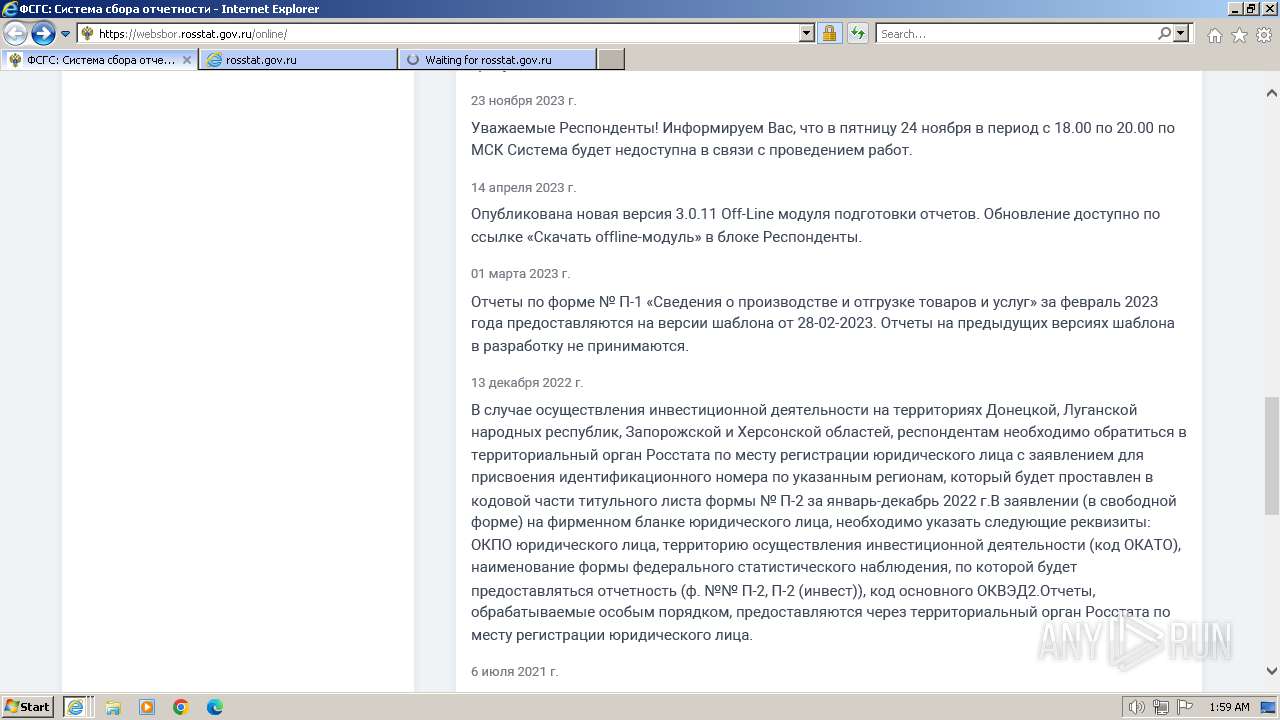Click the date text 6 июля 2021 г.
This screenshot has height=720, width=1280.
514,672
